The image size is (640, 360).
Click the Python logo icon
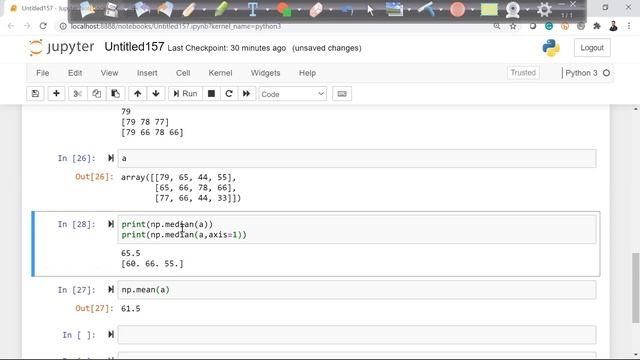551,48
